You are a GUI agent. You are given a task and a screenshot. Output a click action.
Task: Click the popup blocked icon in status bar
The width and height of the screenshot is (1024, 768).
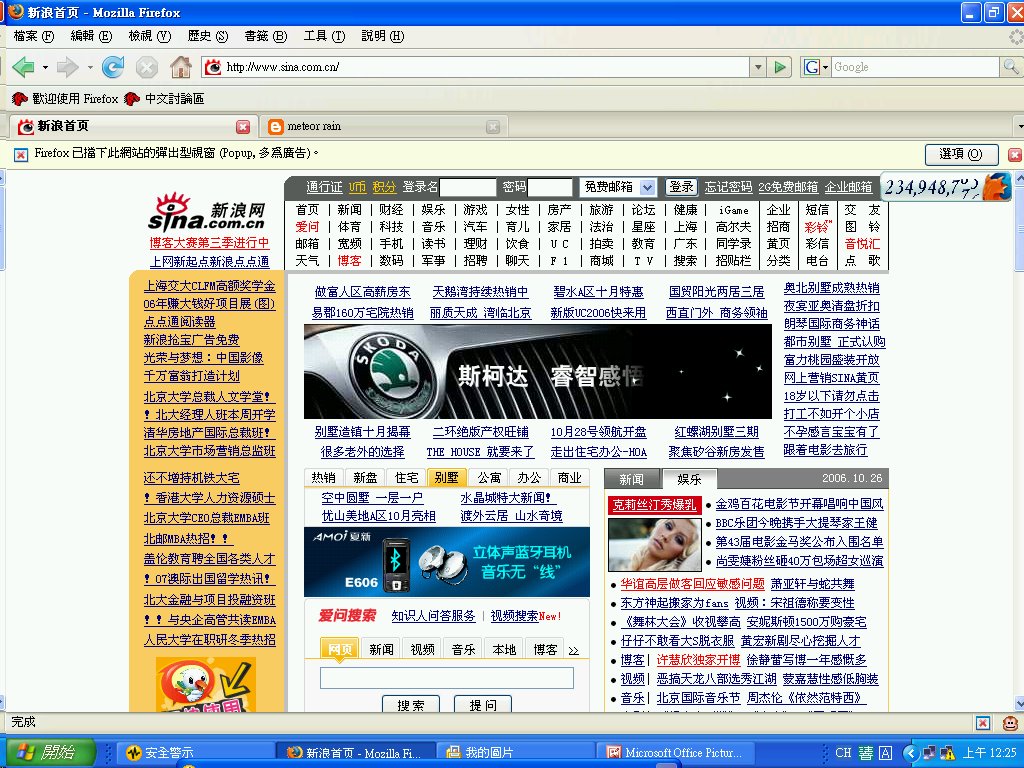(x=983, y=723)
